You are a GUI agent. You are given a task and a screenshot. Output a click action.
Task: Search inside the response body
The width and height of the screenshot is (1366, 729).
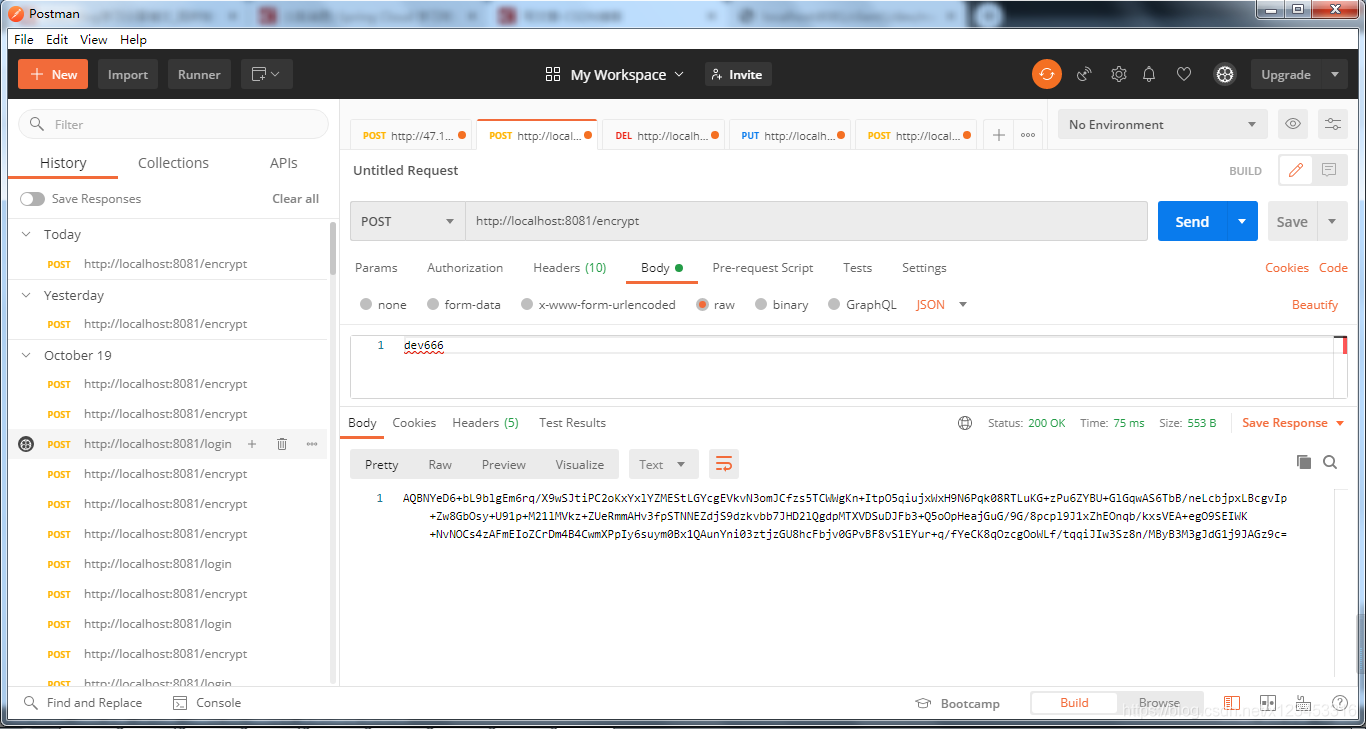tap(1330, 462)
